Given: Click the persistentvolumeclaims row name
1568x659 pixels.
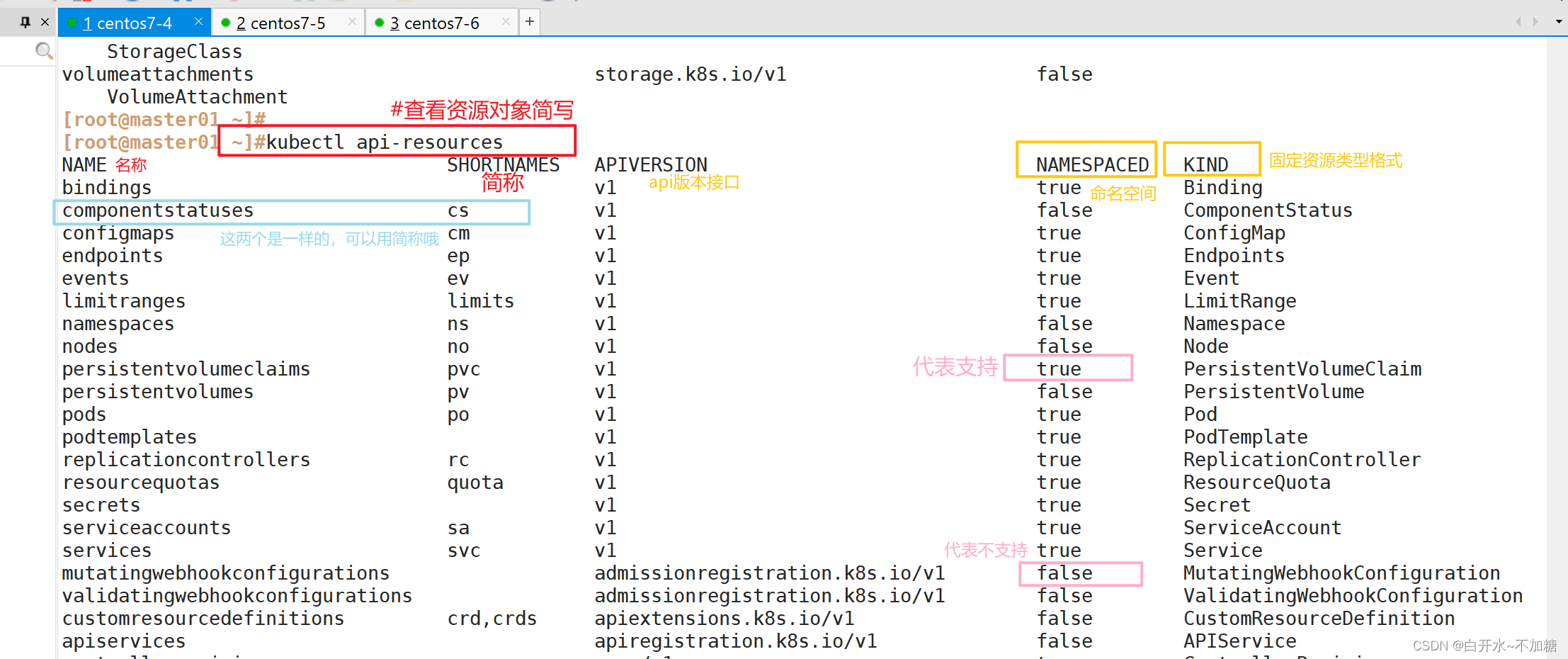Looking at the screenshot, I should click(x=186, y=369).
